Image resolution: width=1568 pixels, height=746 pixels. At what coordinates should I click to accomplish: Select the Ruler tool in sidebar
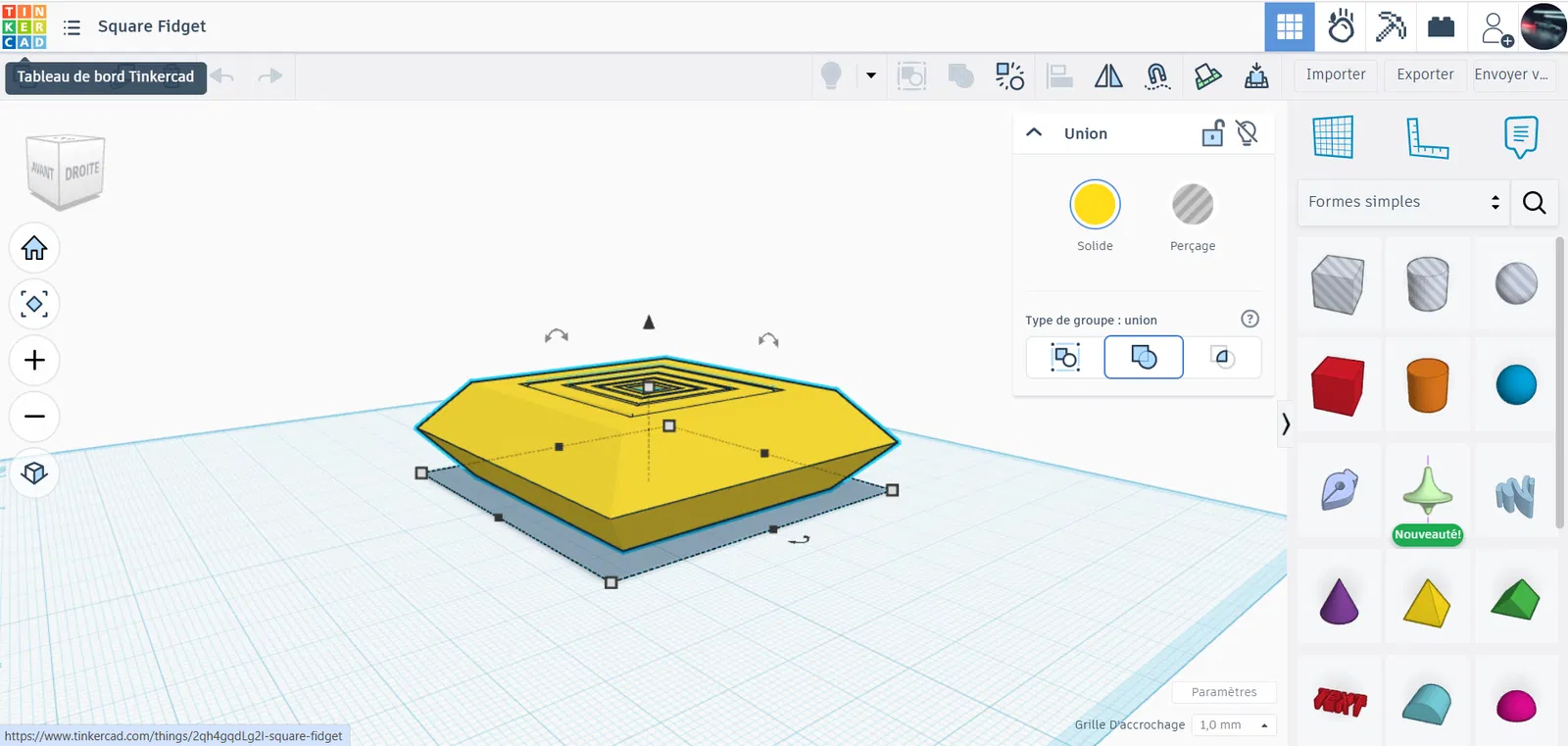1427,137
